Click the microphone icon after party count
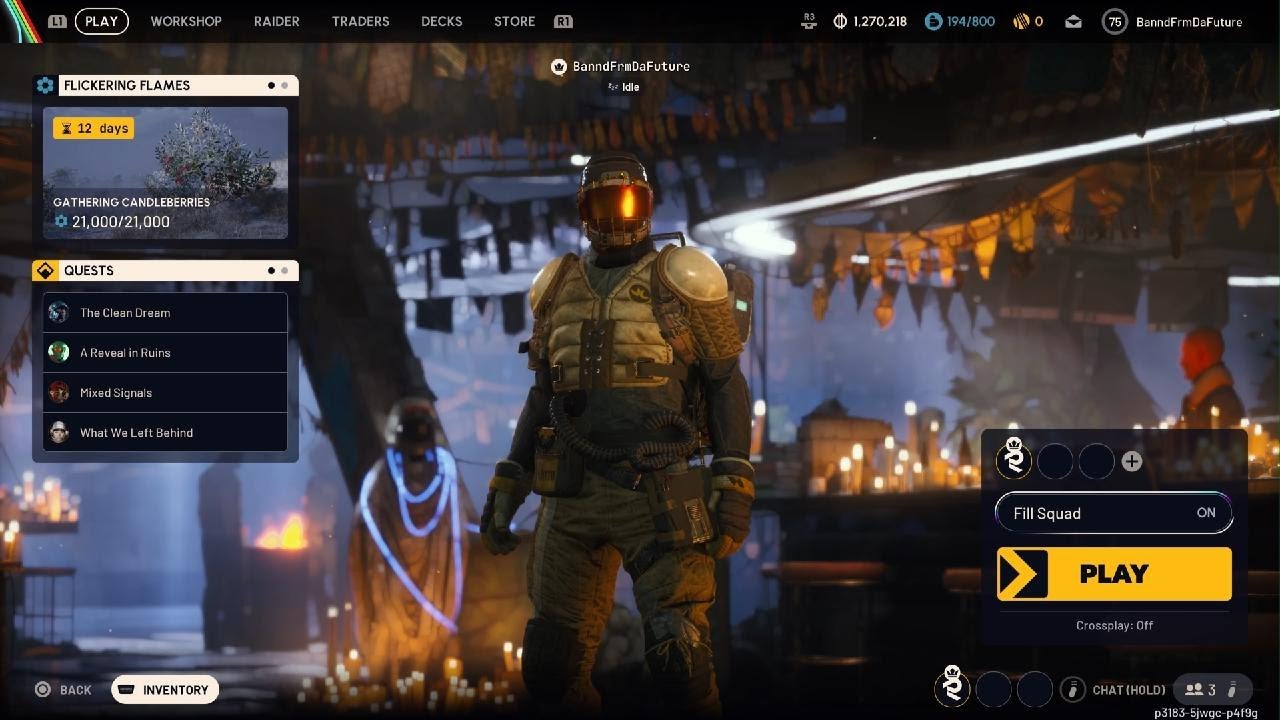 click(1232, 689)
